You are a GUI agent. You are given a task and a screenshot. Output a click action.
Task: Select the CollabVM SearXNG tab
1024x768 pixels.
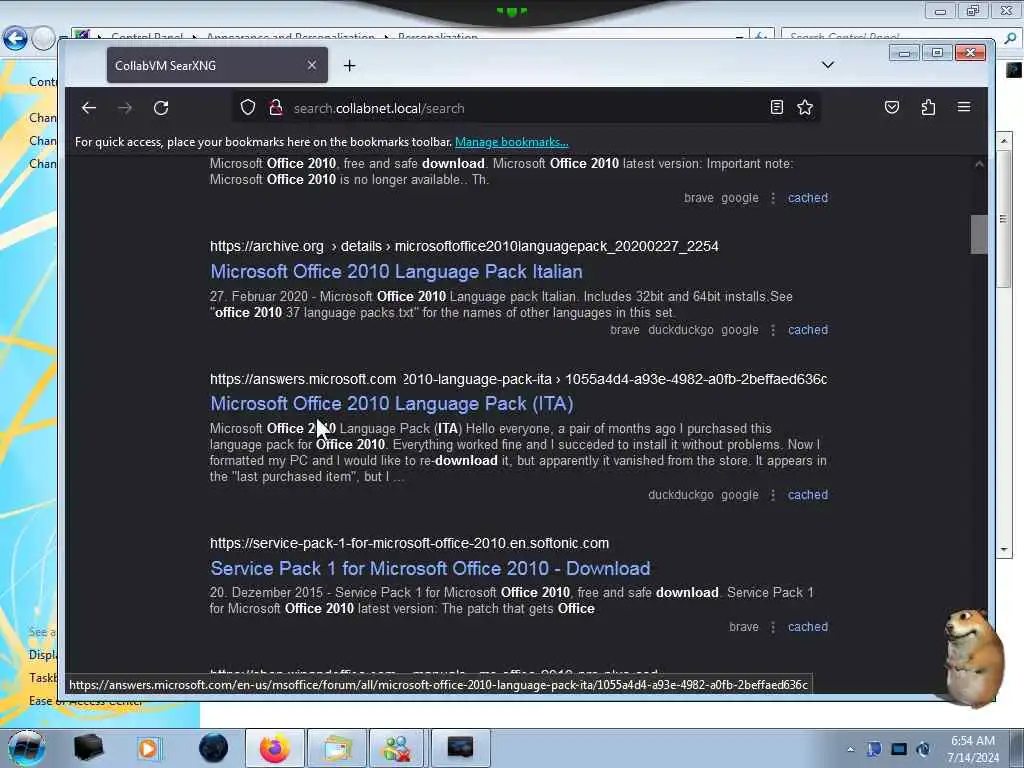(x=217, y=65)
